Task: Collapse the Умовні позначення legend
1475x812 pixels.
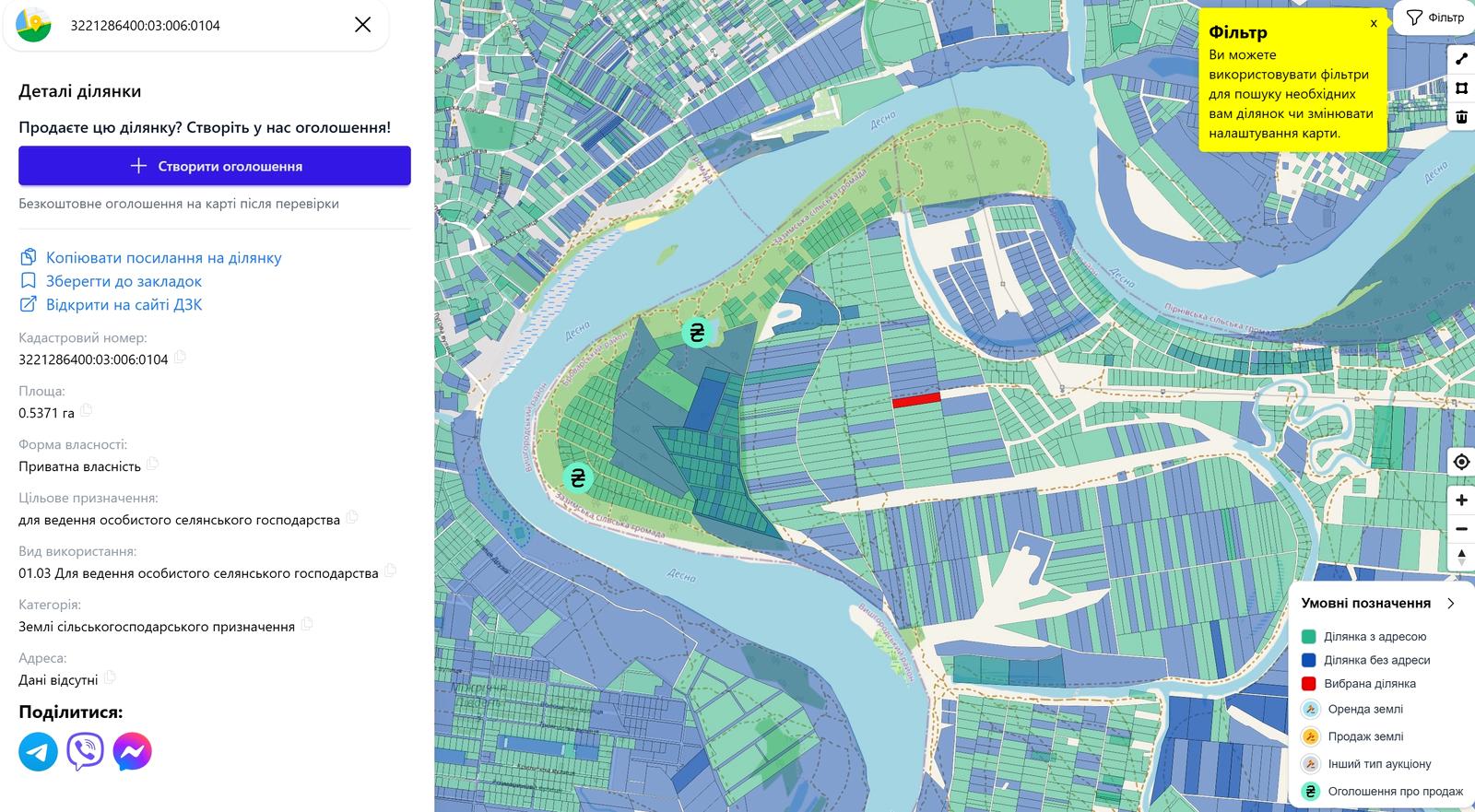Action: 1451,604
